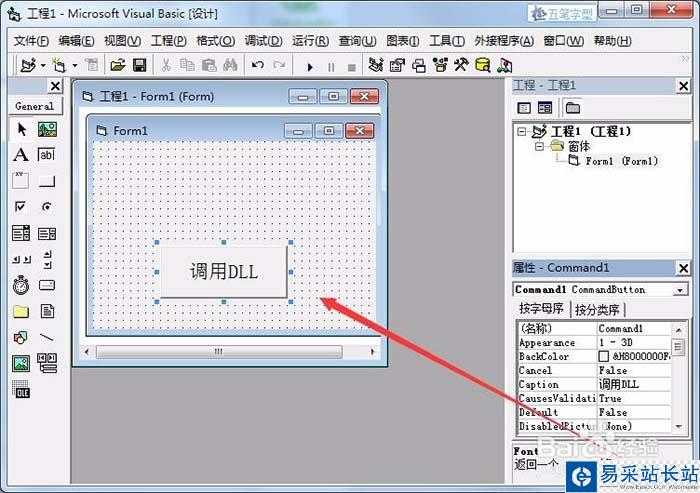Click the Undo toolbar icon

point(258,66)
